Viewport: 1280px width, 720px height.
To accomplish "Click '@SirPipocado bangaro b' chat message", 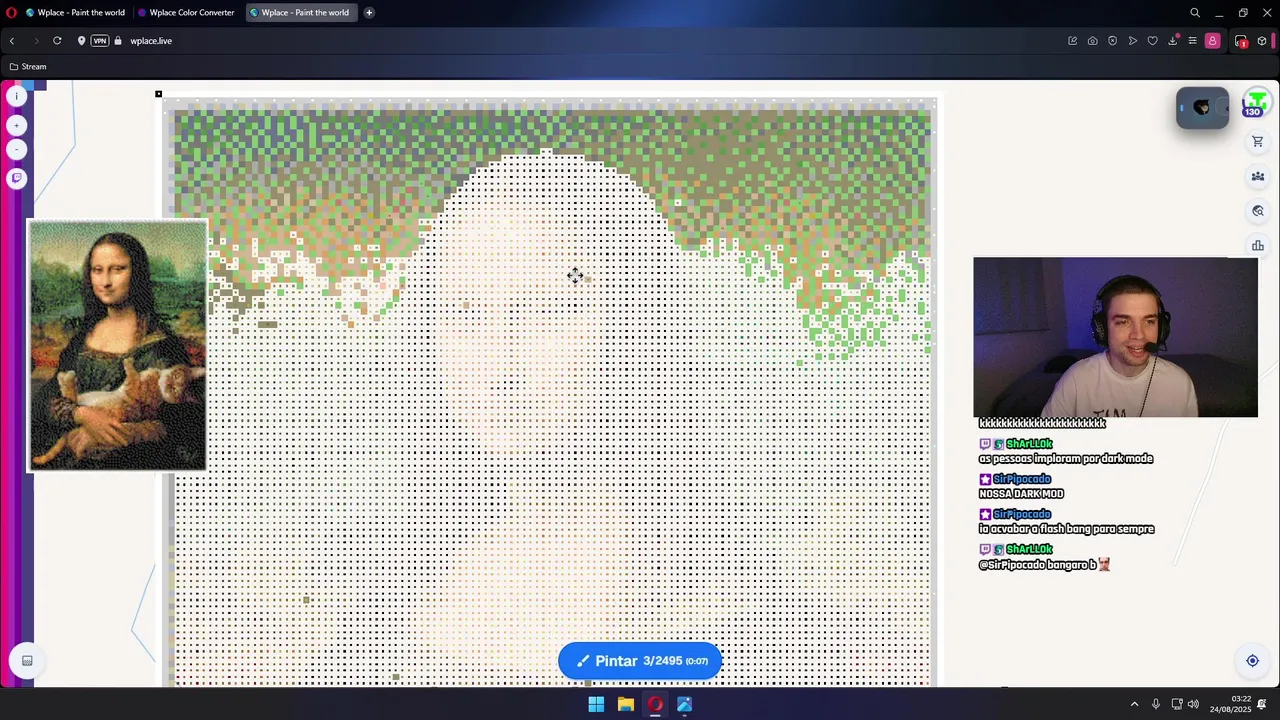I will click(1045, 565).
